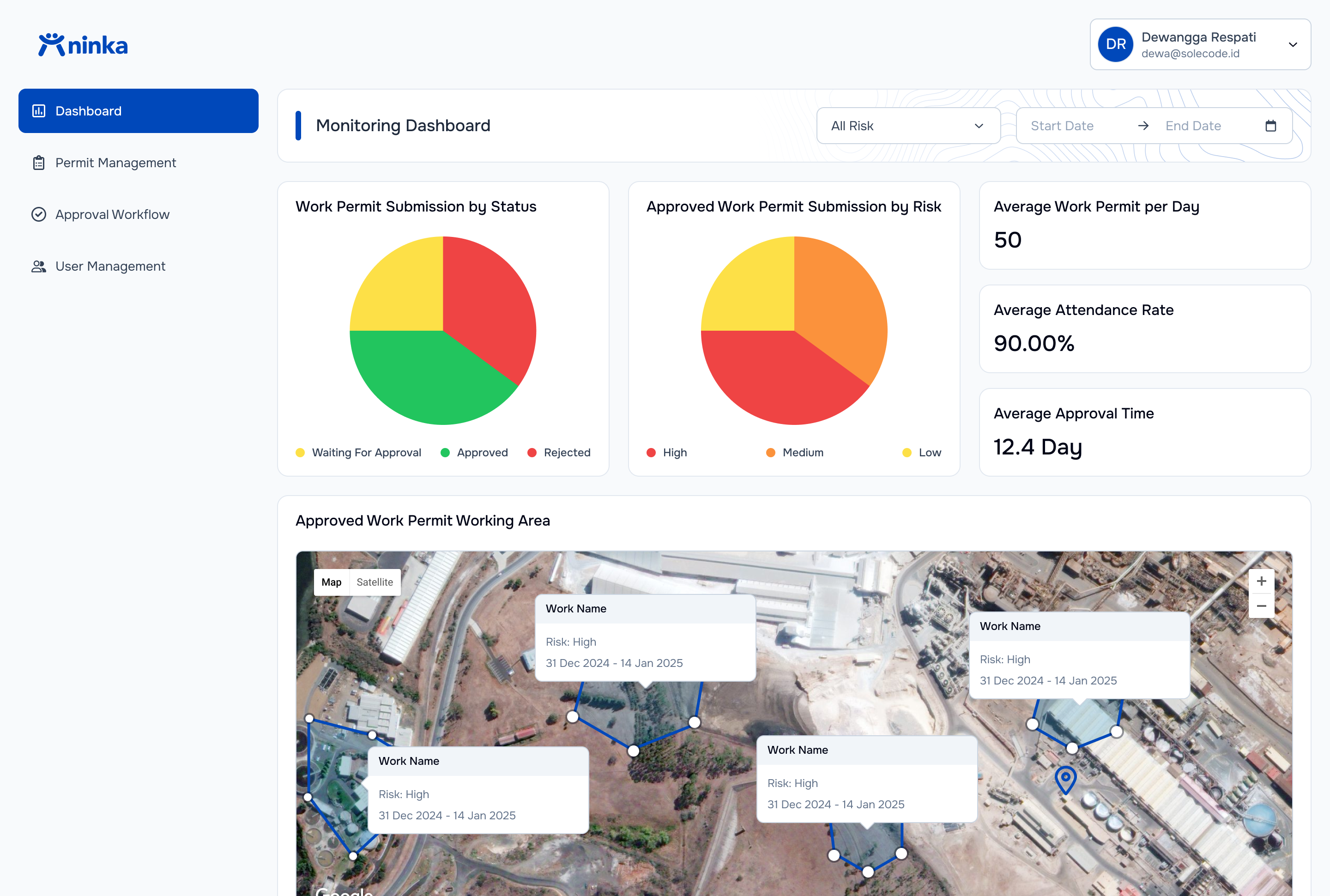The width and height of the screenshot is (1330, 896).
Task: Zoom in the map with plus button
Action: tap(1262, 581)
